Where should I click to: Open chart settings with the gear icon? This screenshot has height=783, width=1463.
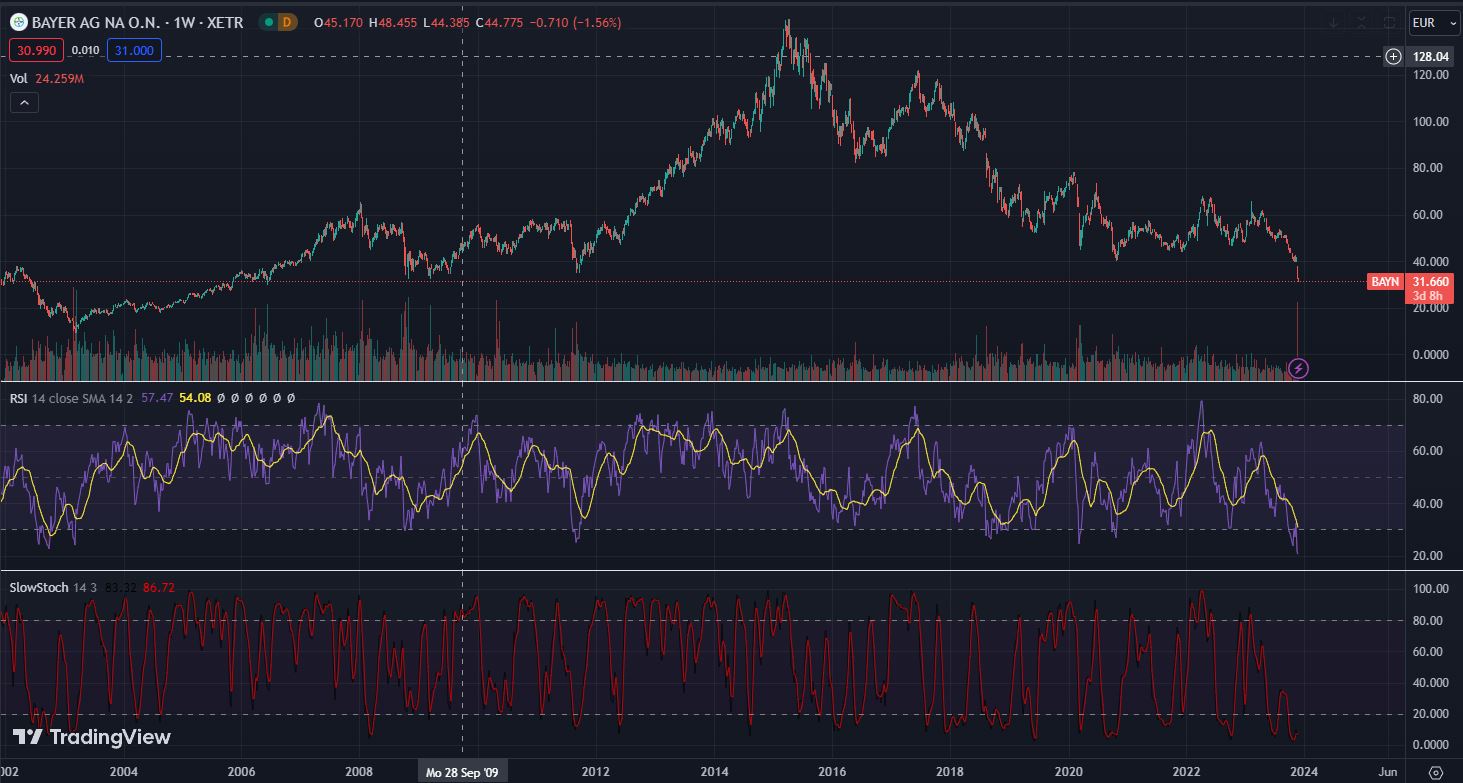pos(1436,772)
